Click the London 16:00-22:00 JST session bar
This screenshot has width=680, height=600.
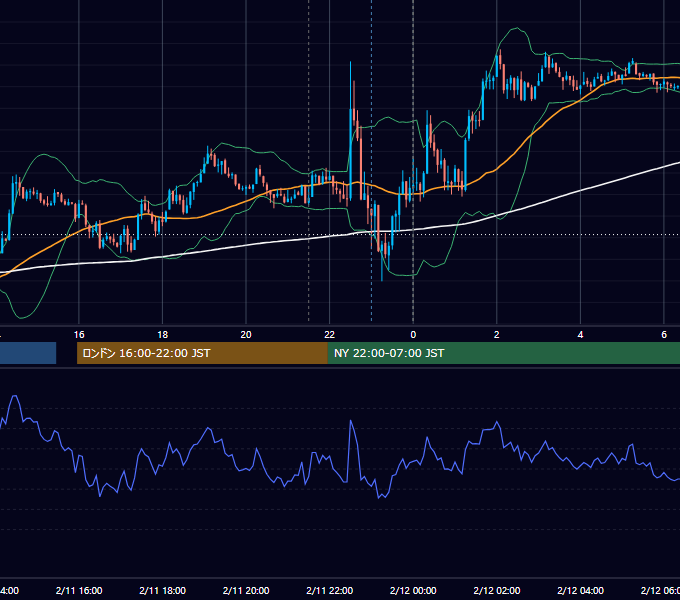coord(202,353)
